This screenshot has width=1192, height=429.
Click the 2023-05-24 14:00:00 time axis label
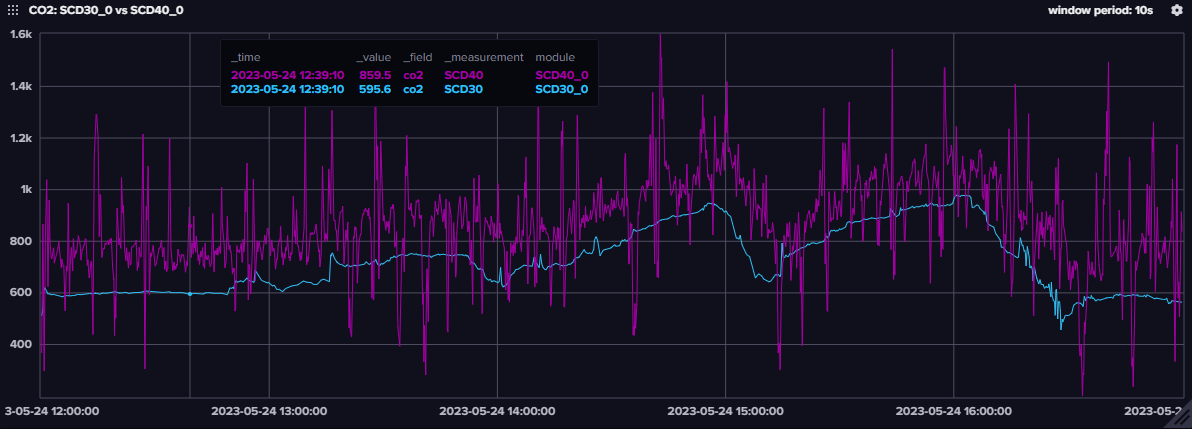(x=497, y=410)
